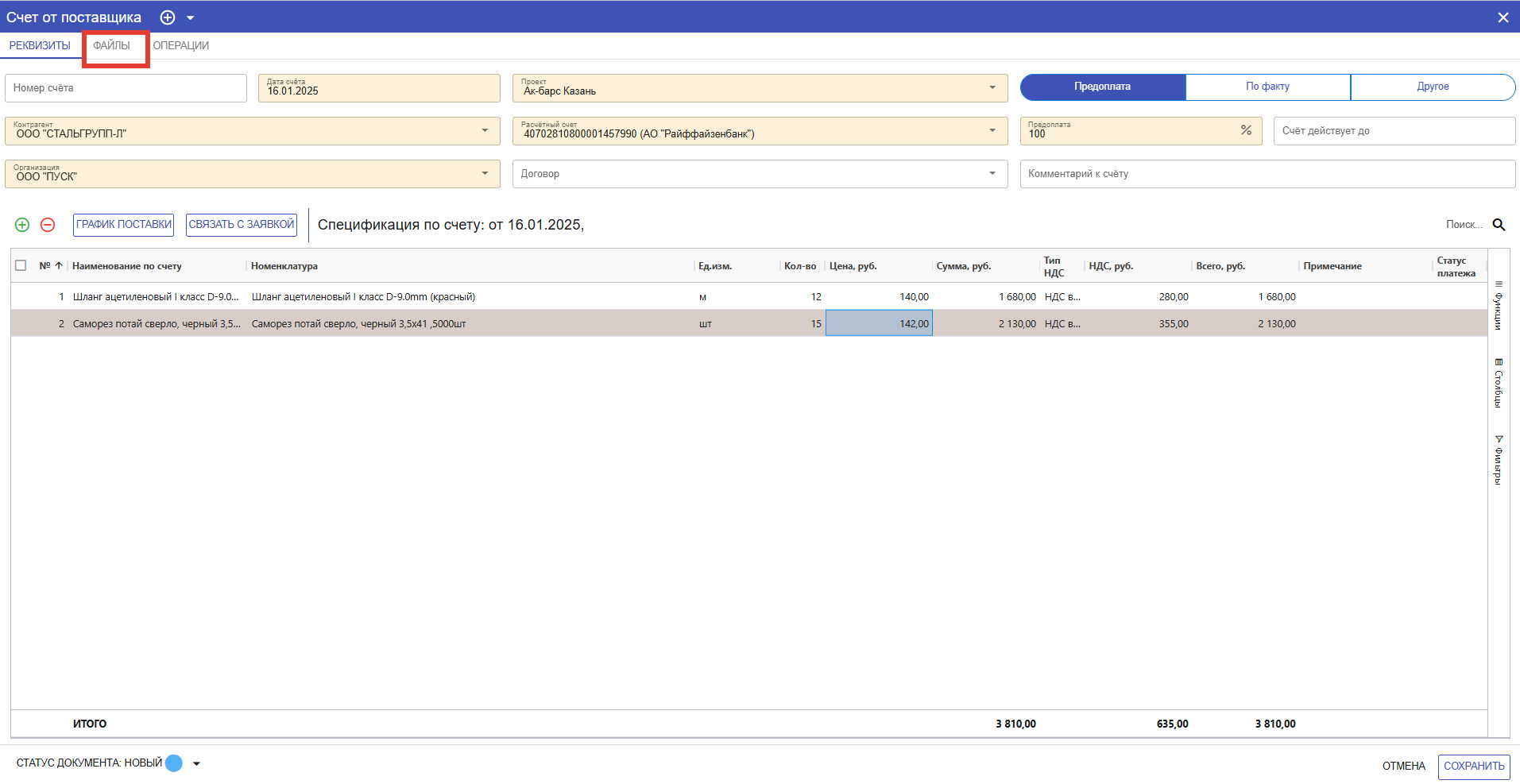This screenshot has height=784, width=1520.
Task: Switch to the РЕКВИЗИТЫ tab
Action: pos(40,45)
